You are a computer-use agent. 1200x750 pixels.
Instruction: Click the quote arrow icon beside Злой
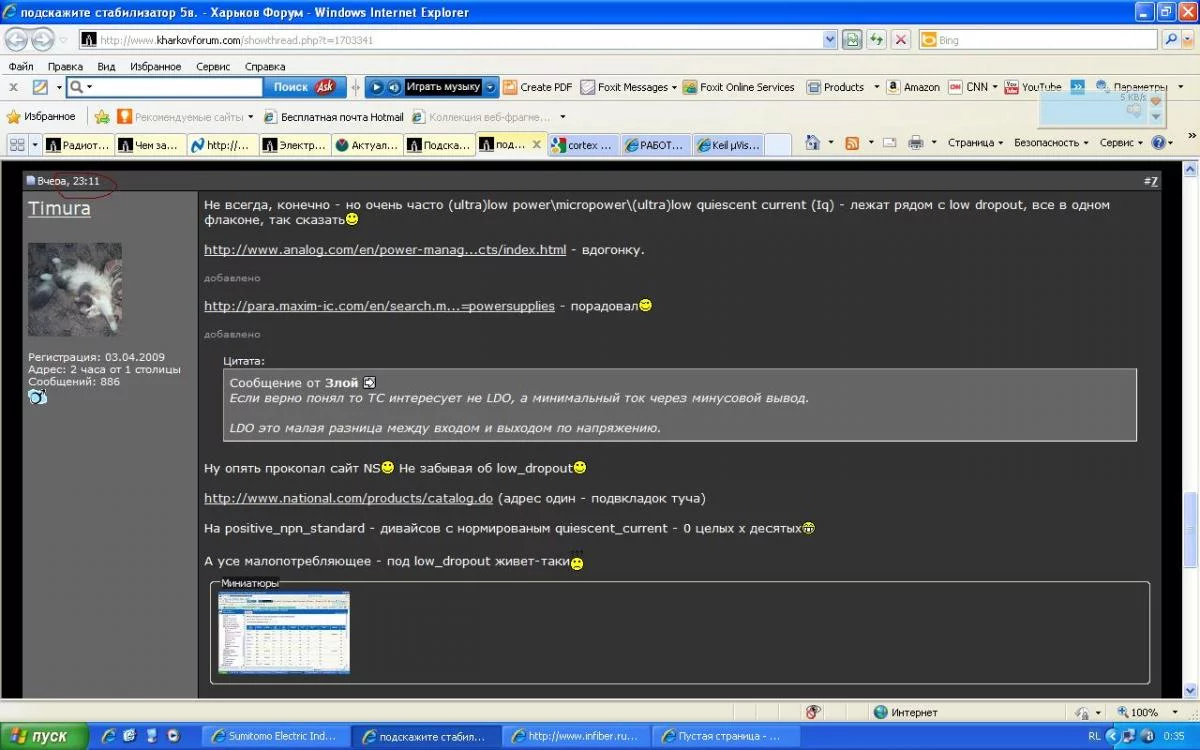[369, 383]
